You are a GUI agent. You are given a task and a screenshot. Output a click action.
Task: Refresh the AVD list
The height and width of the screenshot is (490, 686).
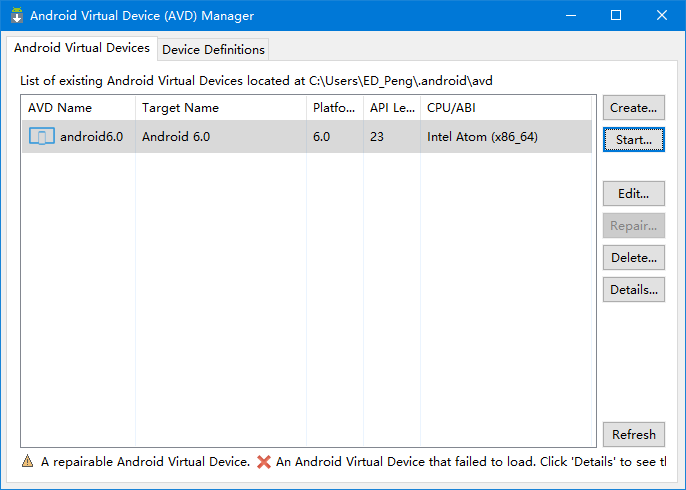(x=633, y=434)
